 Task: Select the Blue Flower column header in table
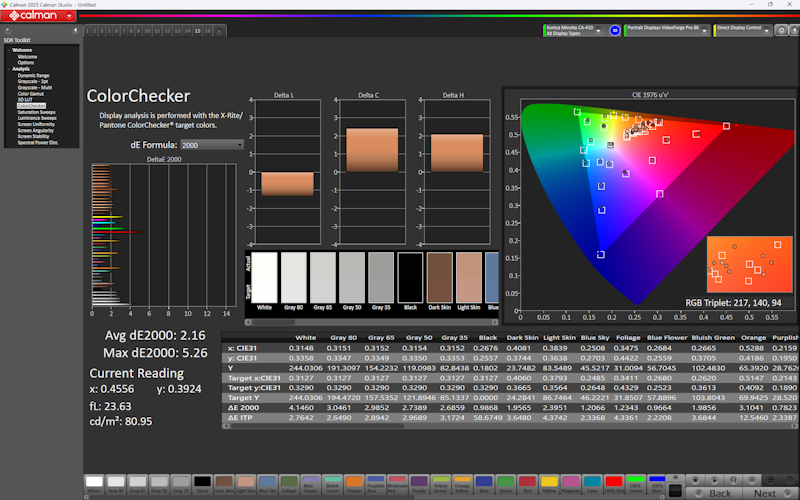point(667,338)
